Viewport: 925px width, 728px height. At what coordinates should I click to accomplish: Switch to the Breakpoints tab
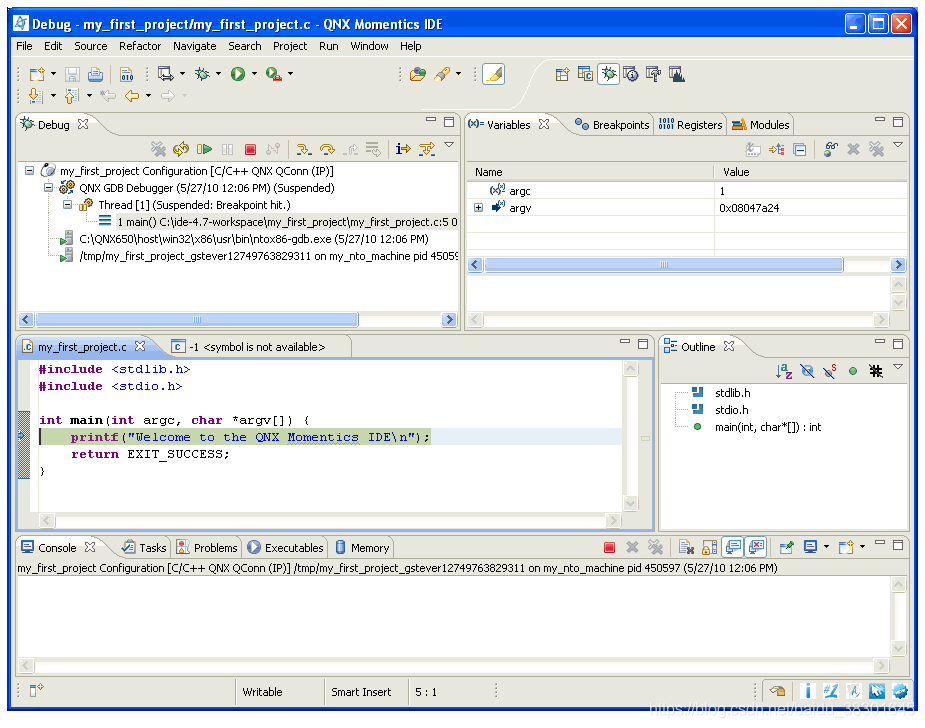click(x=612, y=125)
